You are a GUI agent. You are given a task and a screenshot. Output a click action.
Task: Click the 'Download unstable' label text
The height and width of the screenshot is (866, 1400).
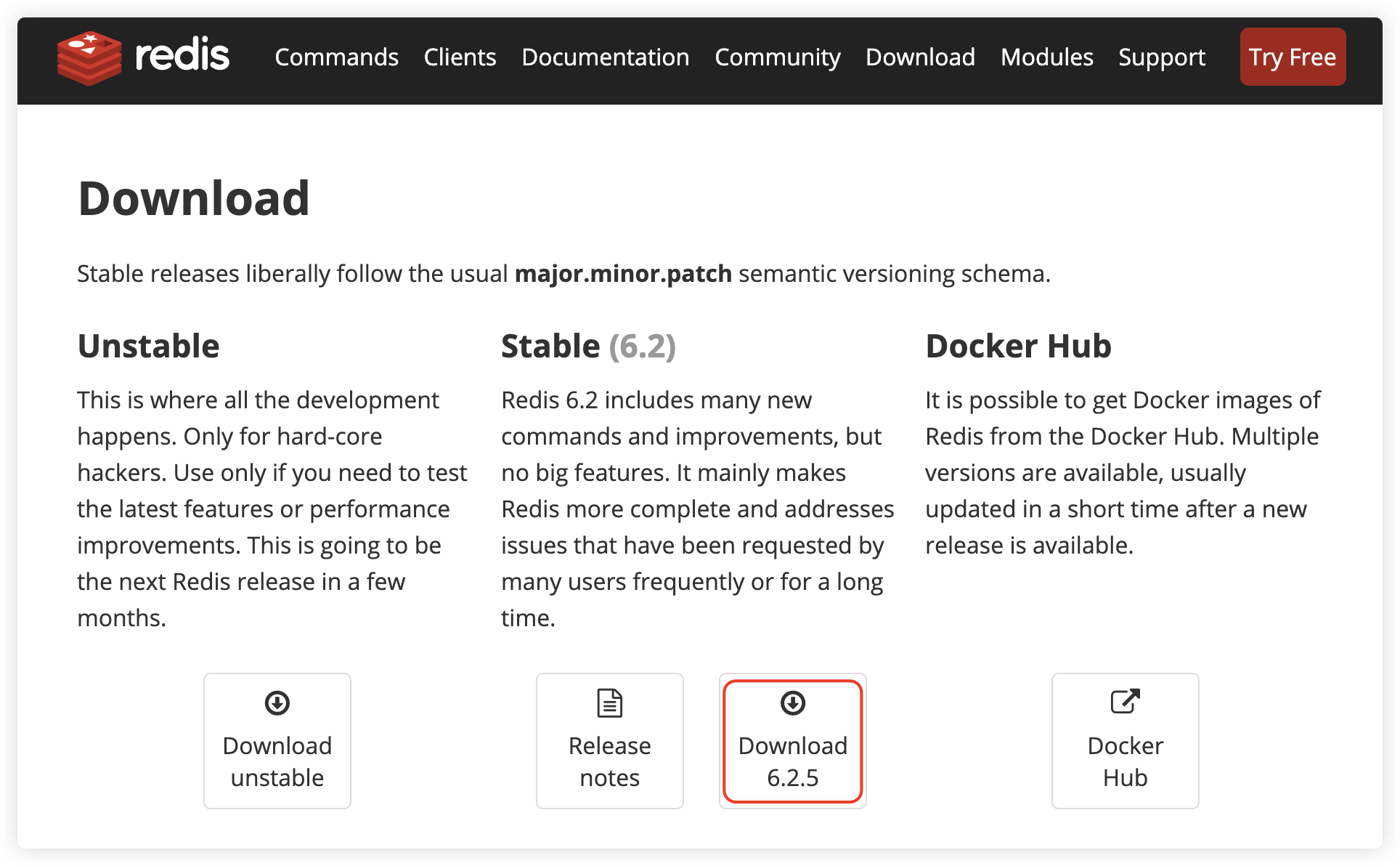(277, 761)
